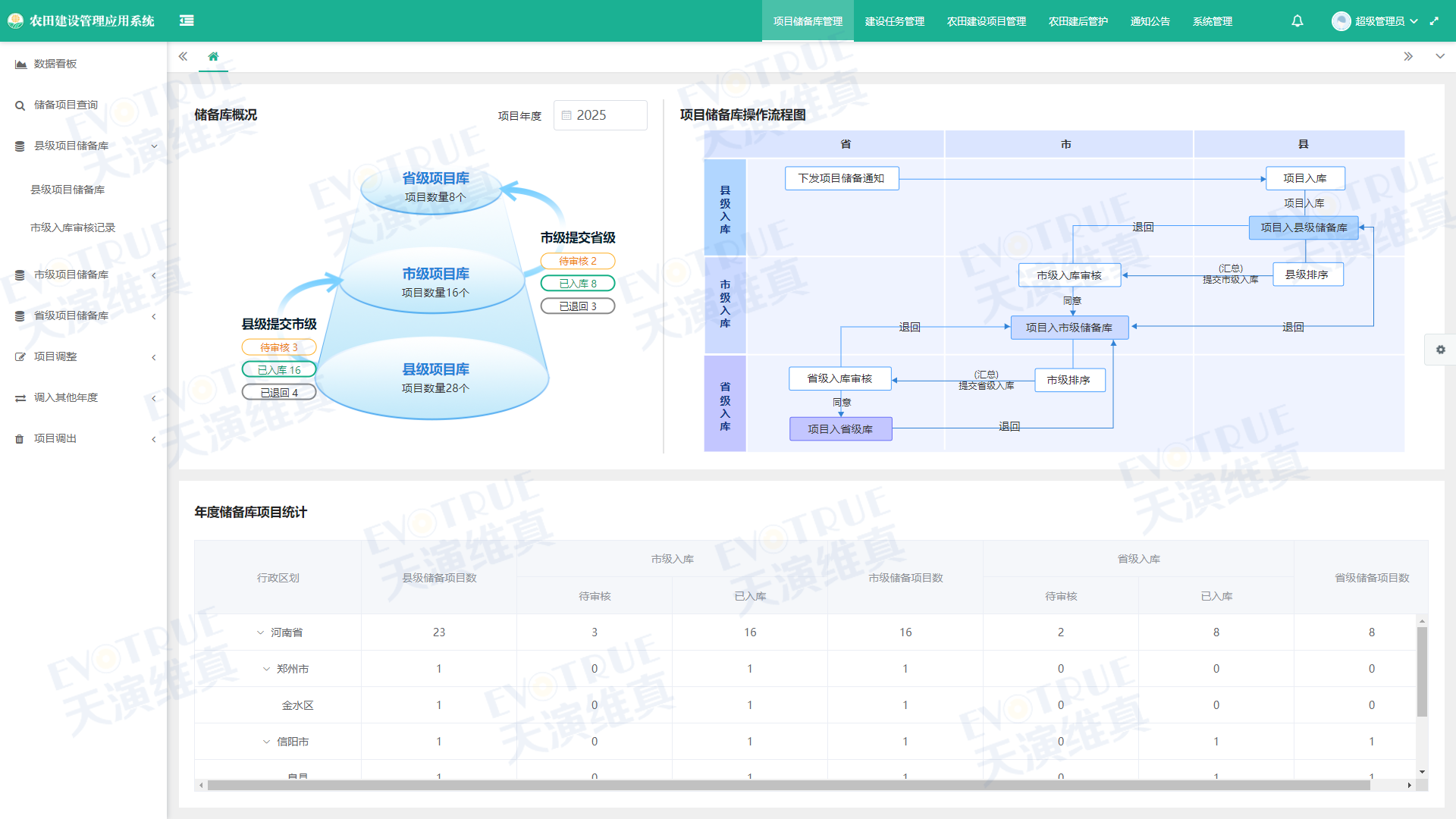The height and width of the screenshot is (819, 1456).
Task: Click the settings gear on right edge
Action: coord(1440,350)
